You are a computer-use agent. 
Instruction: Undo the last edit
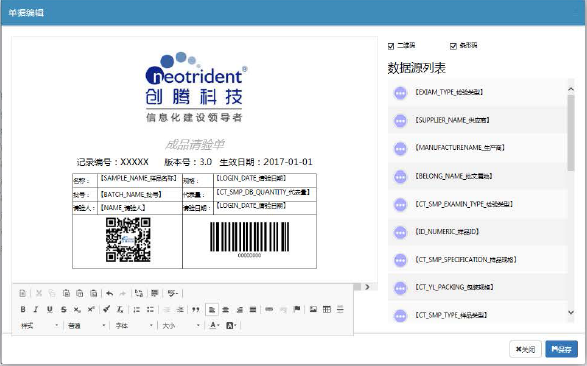tap(109, 293)
